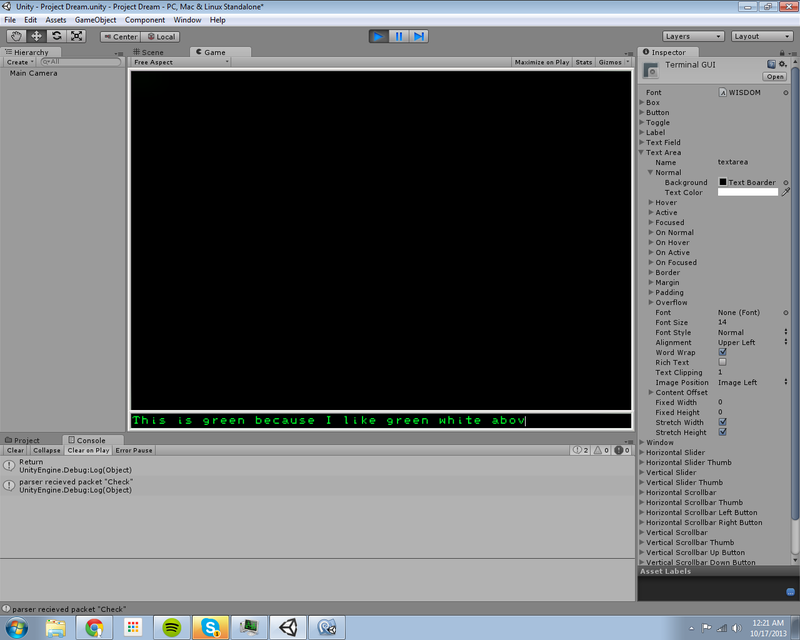This screenshot has height=640, width=800.
Task: Pause the running game
Action: (x=399, y=36)
